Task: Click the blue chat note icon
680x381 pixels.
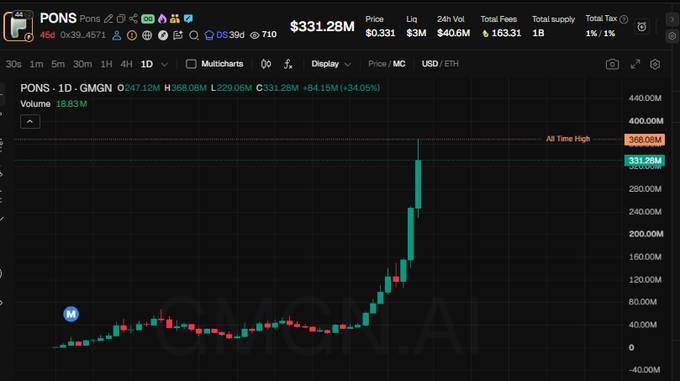Action: tap(188, 19)
